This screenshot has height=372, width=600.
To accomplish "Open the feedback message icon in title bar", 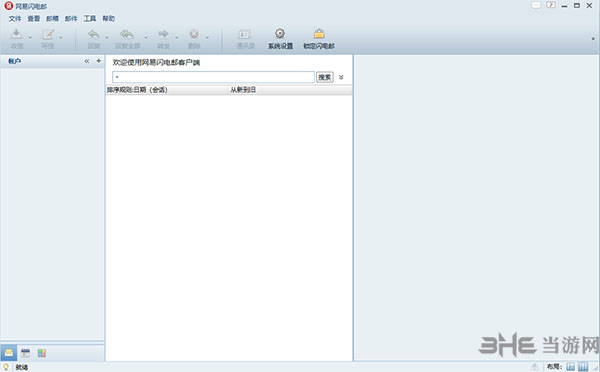I will coord(536,5).
